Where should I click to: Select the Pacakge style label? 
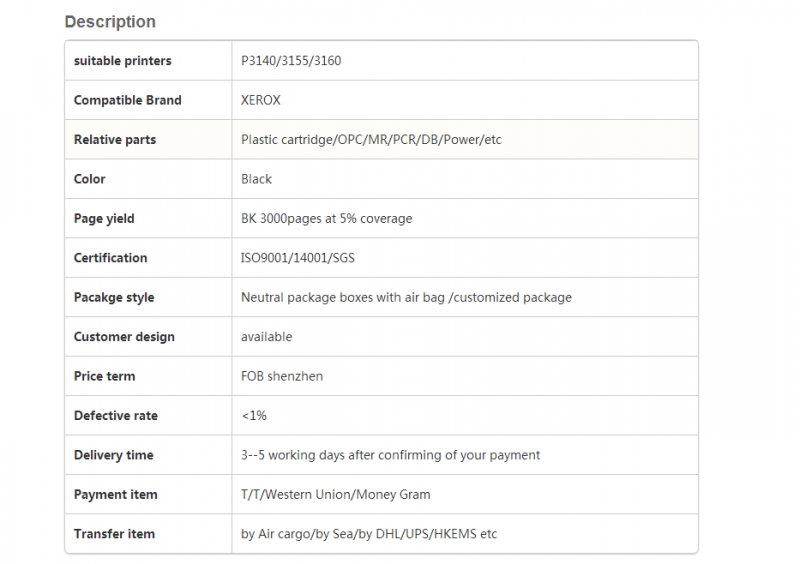pyautogui.click(x=114, y=297)
